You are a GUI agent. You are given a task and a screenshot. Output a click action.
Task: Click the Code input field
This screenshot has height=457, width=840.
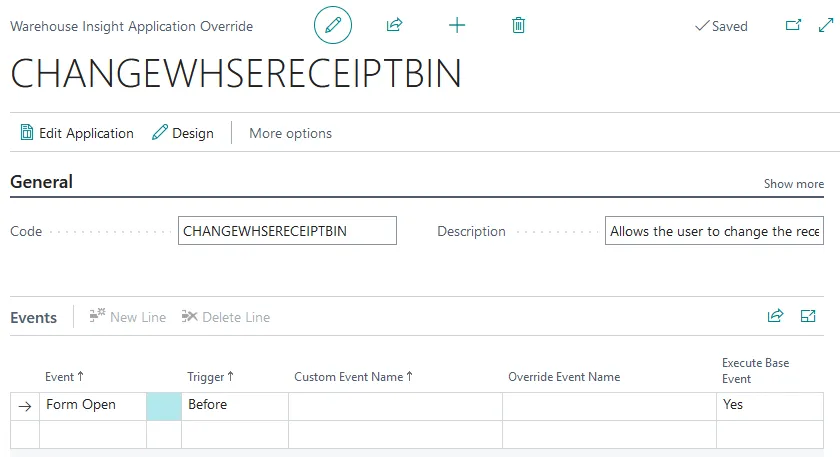(x=287, y=231)
